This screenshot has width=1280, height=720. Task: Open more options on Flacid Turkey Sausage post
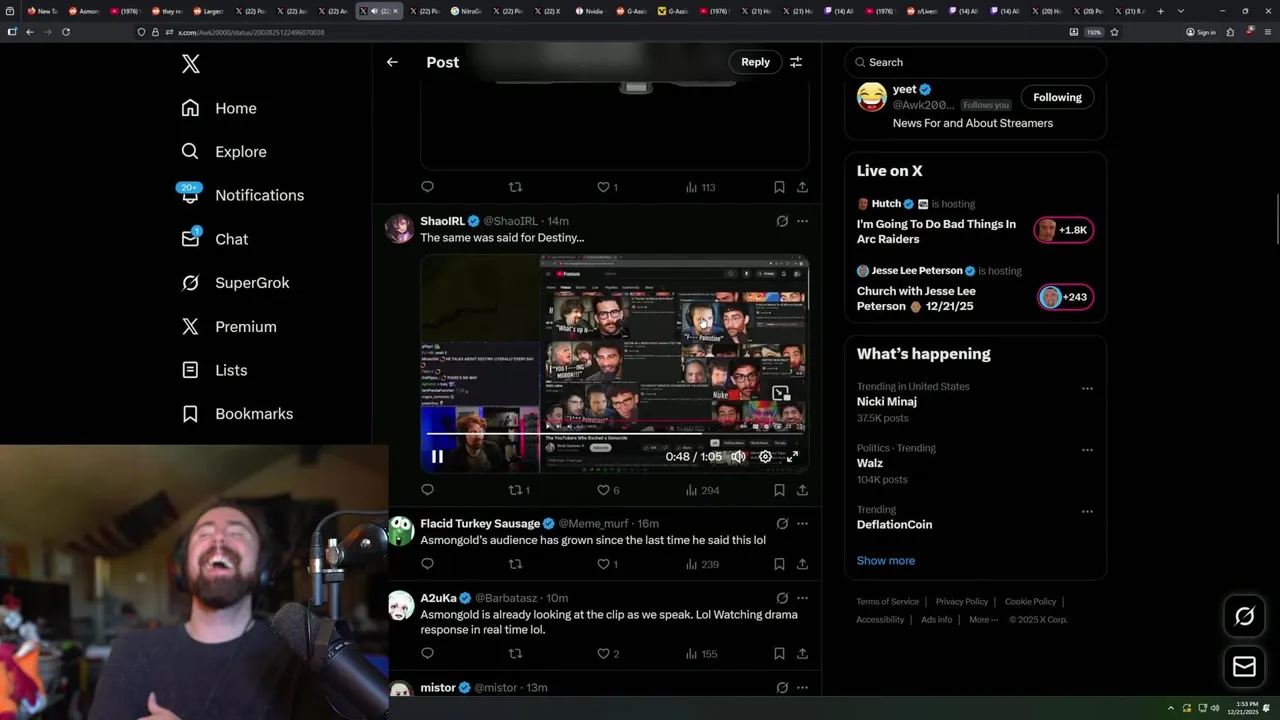802,523
